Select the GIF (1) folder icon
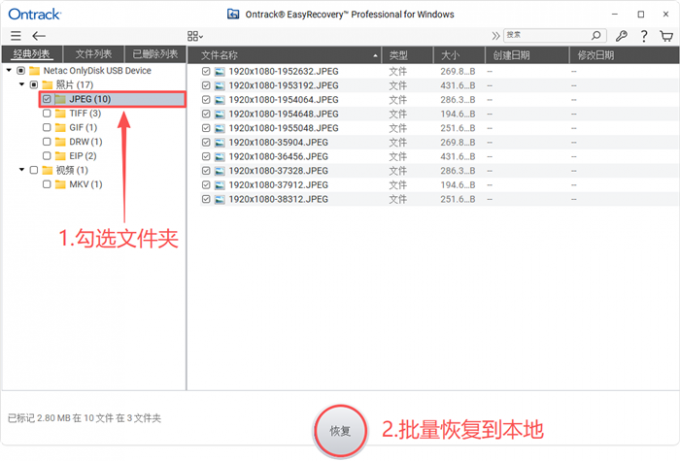Viewport: 680px width, 461px height. [x=60, y=128]
